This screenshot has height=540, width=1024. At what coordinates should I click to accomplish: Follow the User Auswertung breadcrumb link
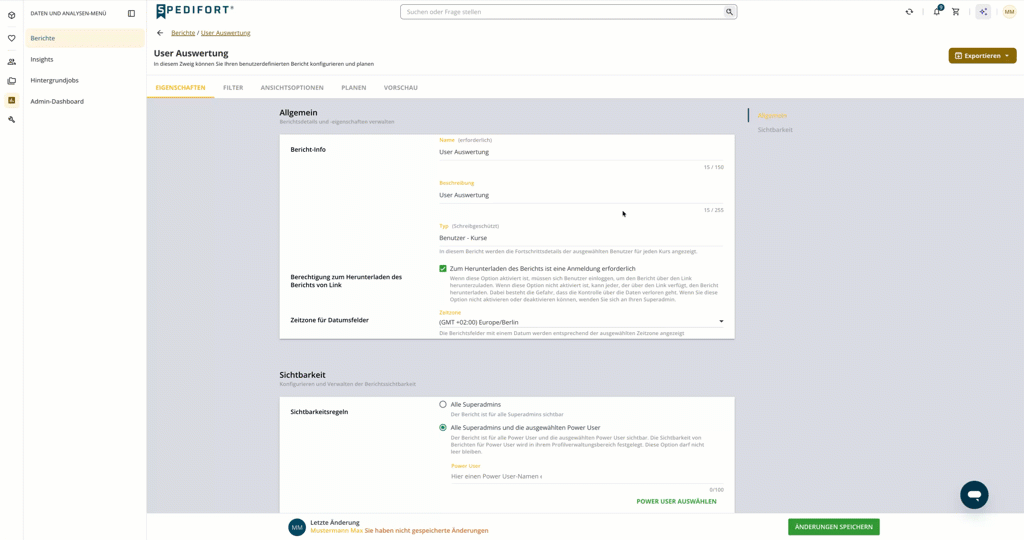225,33
